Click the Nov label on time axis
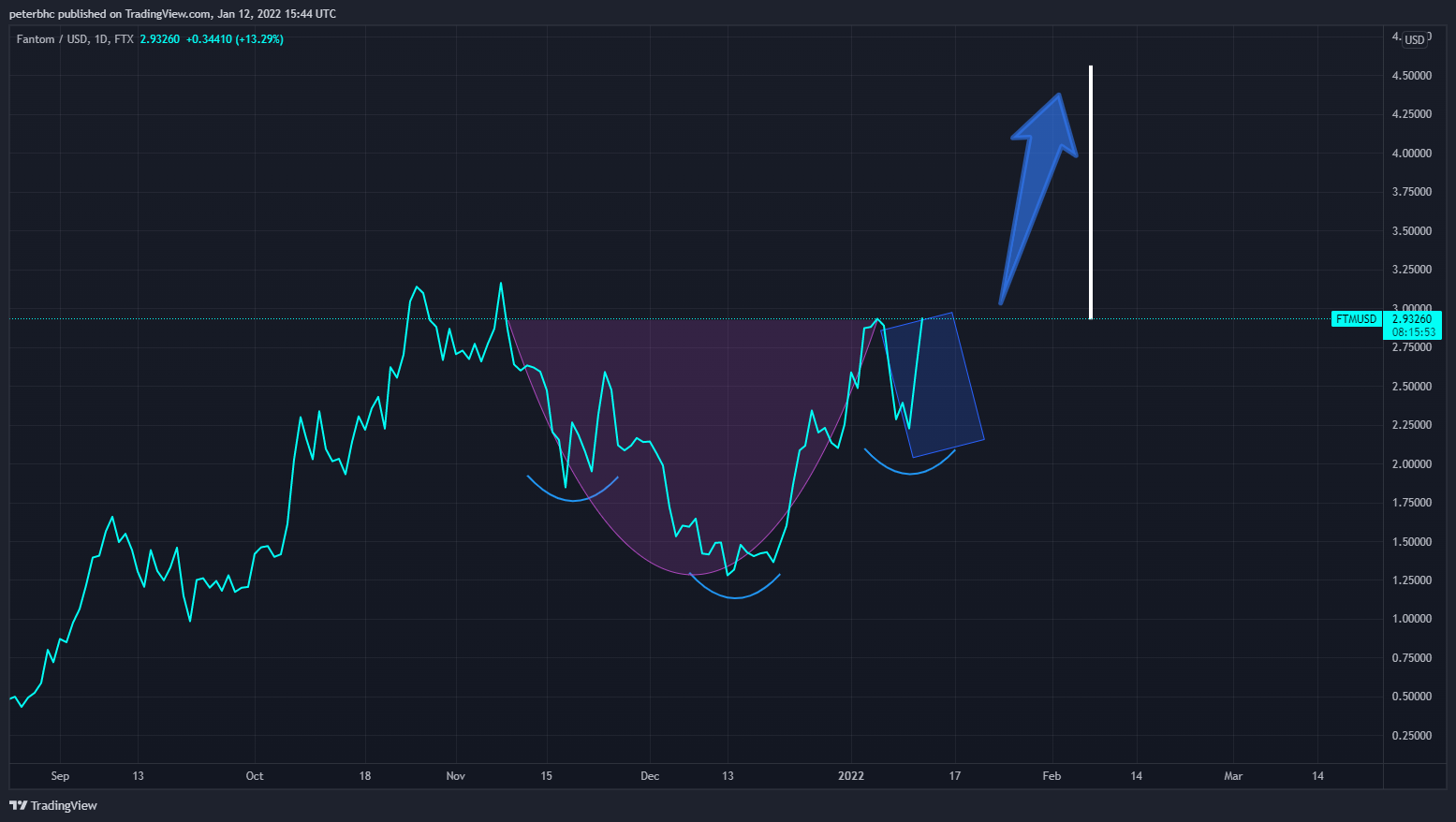The width and height of the screenshot is (1456, 822). (456, 776)
